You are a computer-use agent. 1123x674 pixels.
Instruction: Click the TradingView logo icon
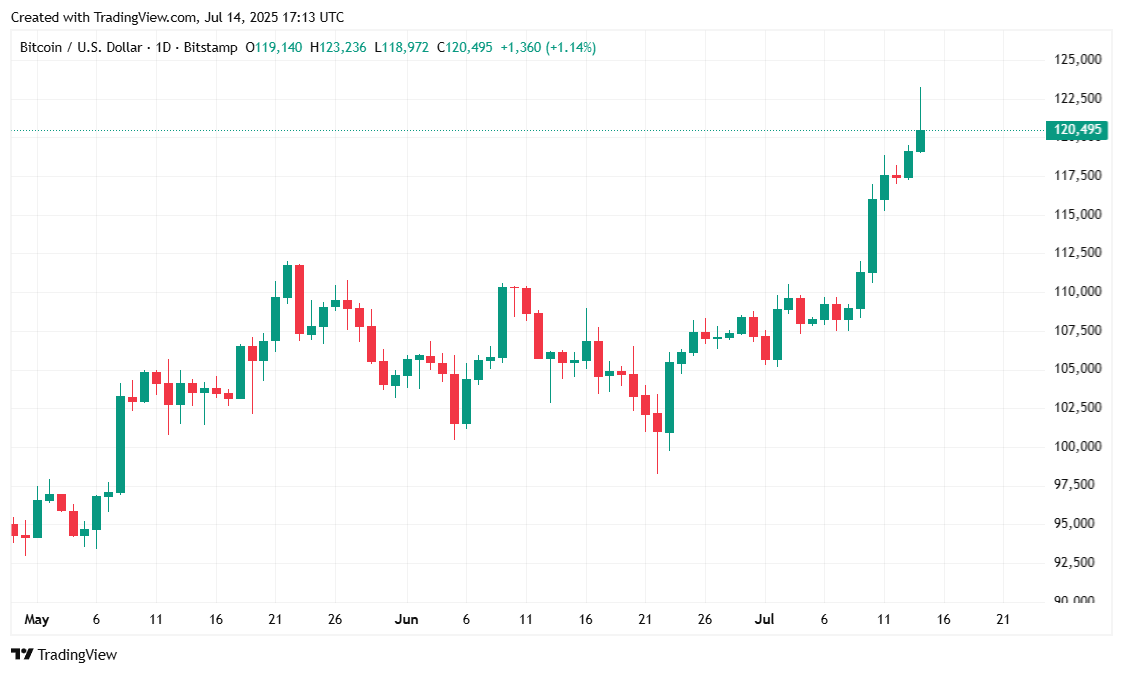(21, 654)
